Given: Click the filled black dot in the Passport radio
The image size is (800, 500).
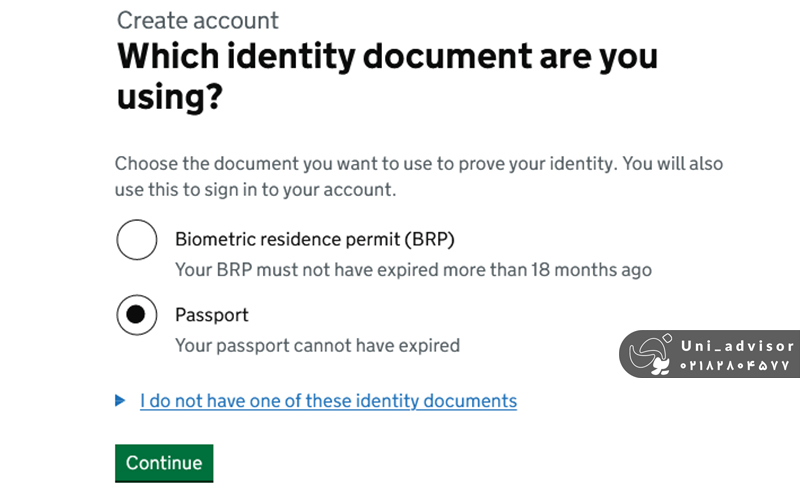Looking at the screenshot, I should pyautogui.click(x=137, y=316).
